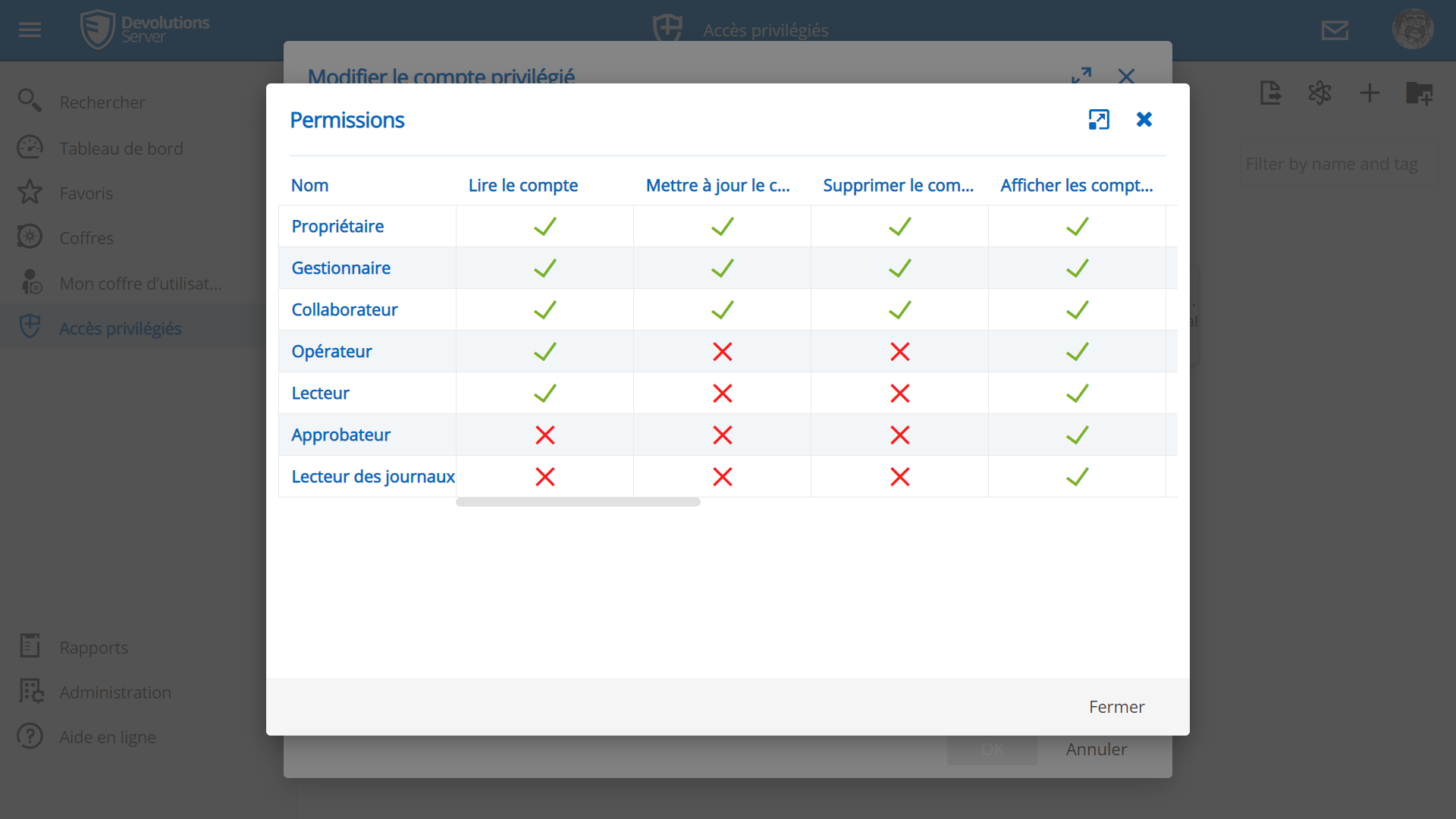Click the add plus icon in the toolbar
Image resolution: width=1456 pixels, height=819 pixels.
point(1370,93)
